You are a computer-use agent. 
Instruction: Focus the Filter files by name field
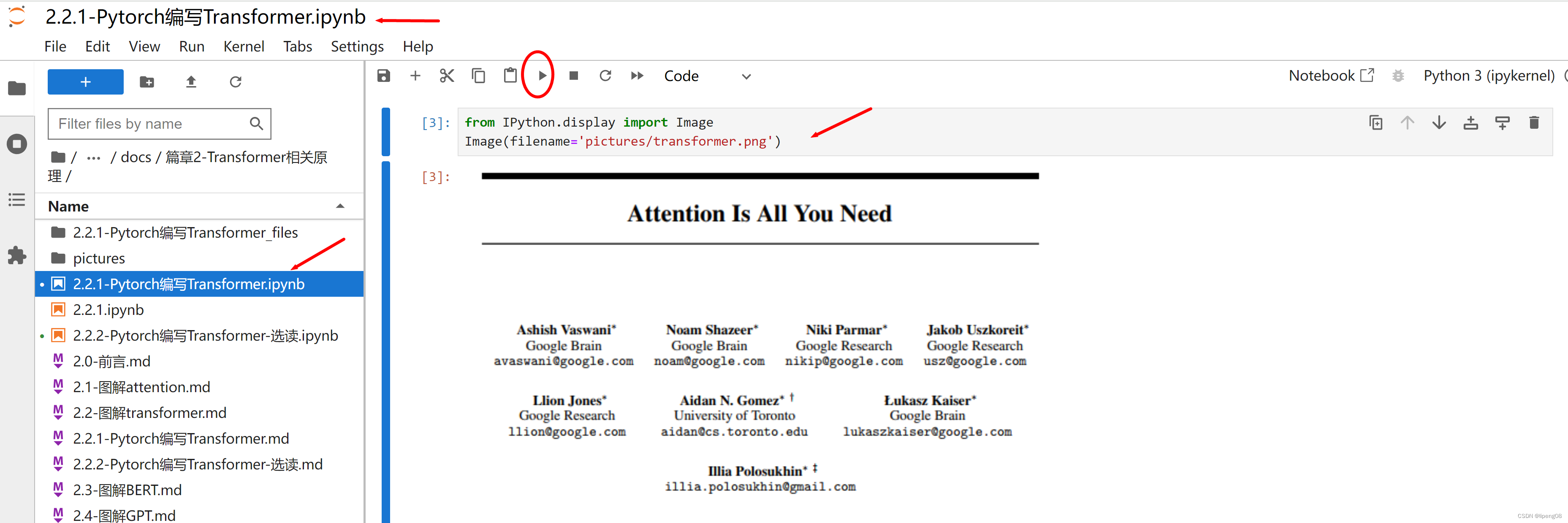(160, 124)
